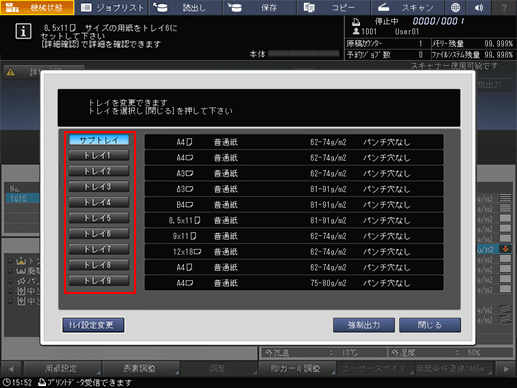
Task: Select サブトレイ bypass tray
Action: click(99, 140)
